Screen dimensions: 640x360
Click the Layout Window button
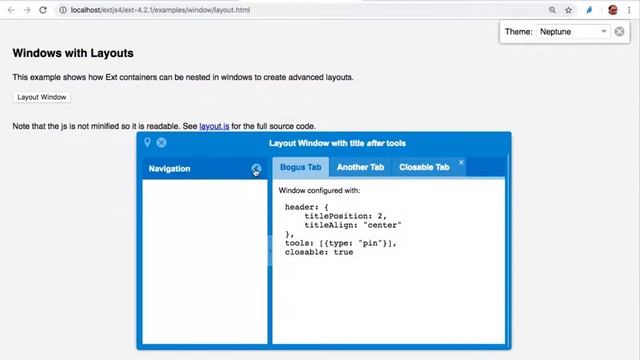(x=42, y=97)
